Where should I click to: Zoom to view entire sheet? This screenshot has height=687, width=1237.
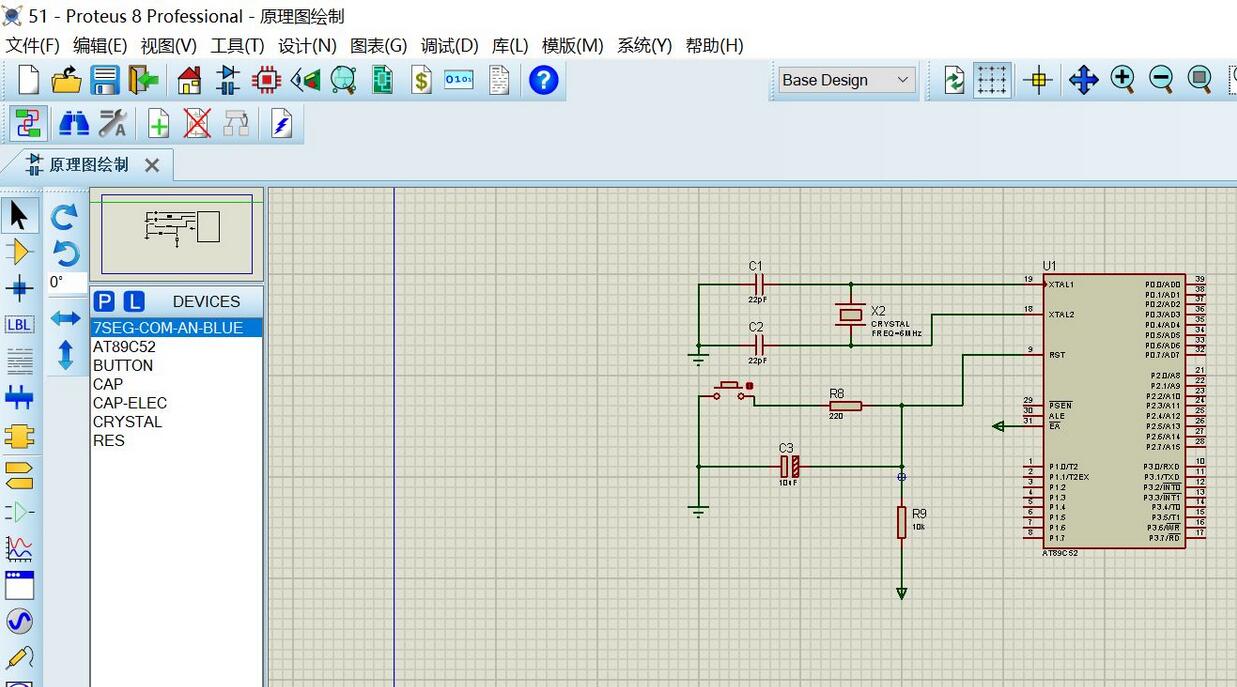[x=1200, y=80]
